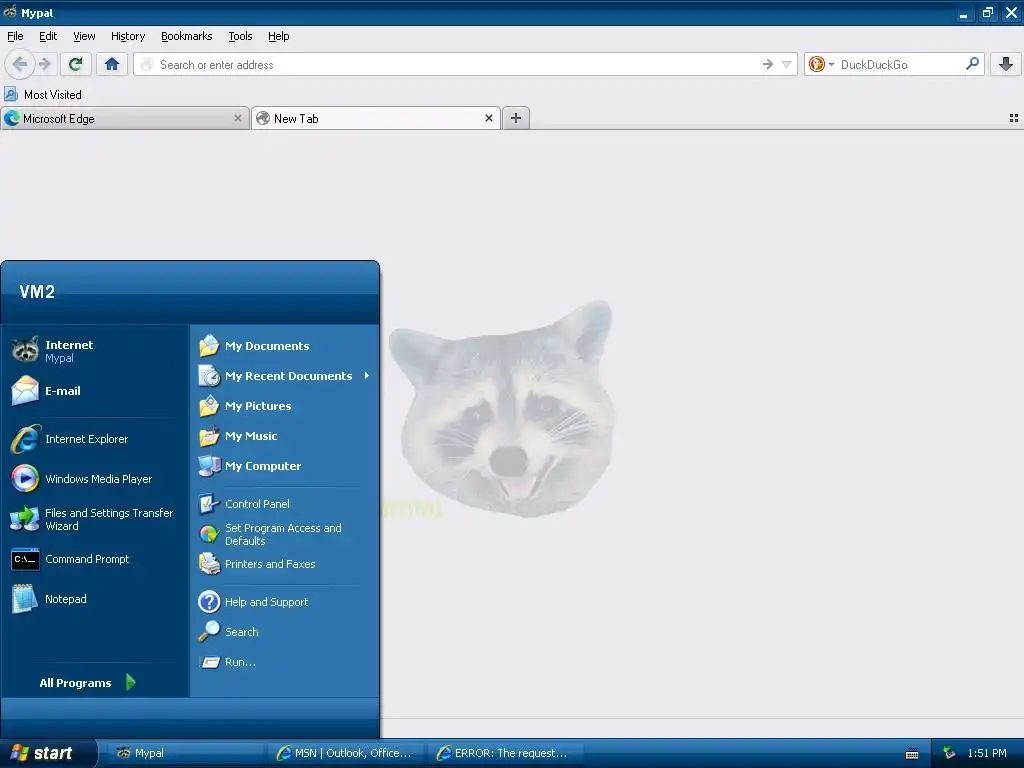
Task: Click the network connection tray icon
Action: click(949, 753)
